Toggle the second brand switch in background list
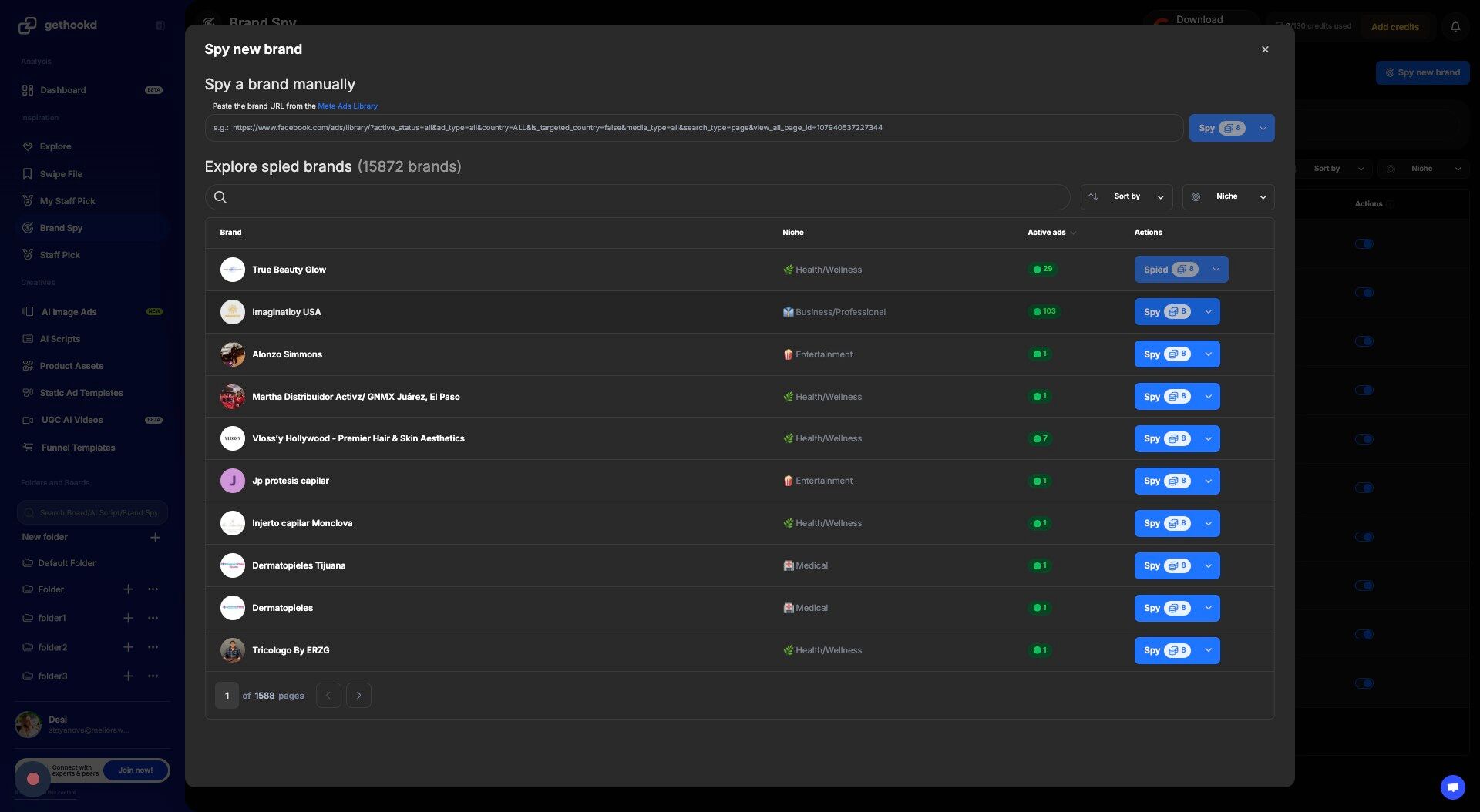This screenshot has height=812, width=1480. (1364, 293)
